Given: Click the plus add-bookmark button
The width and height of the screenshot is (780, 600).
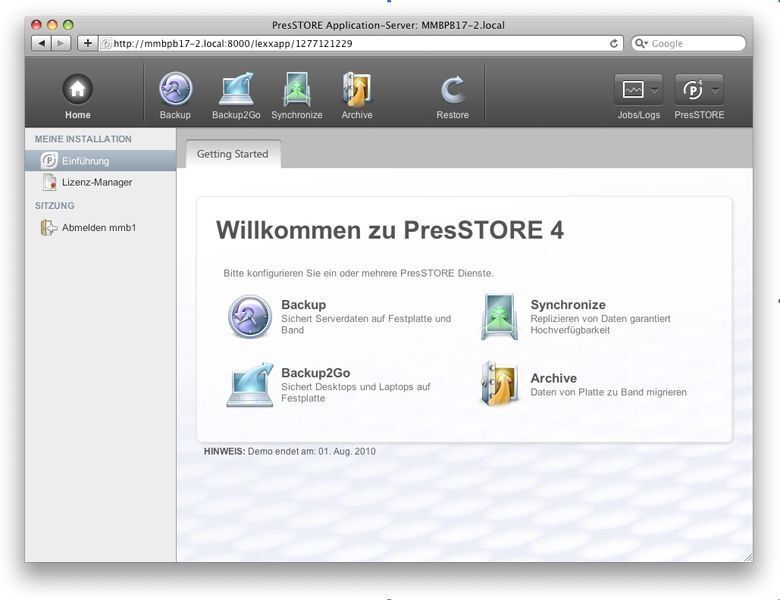Looking at the screenshot, I should [87, 43].
